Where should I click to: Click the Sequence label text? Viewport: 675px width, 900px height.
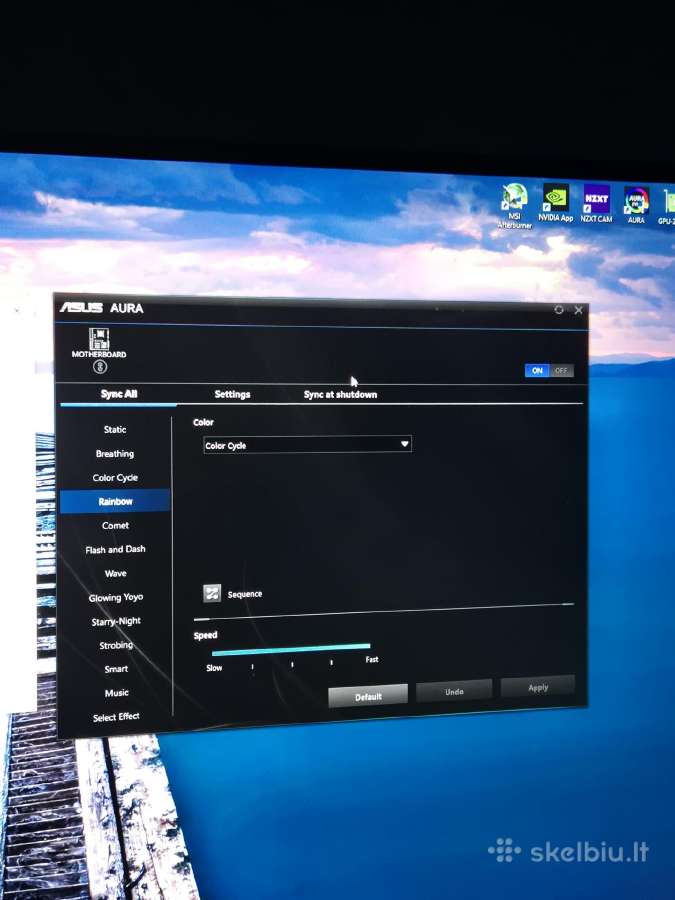[x=245, y=594]
